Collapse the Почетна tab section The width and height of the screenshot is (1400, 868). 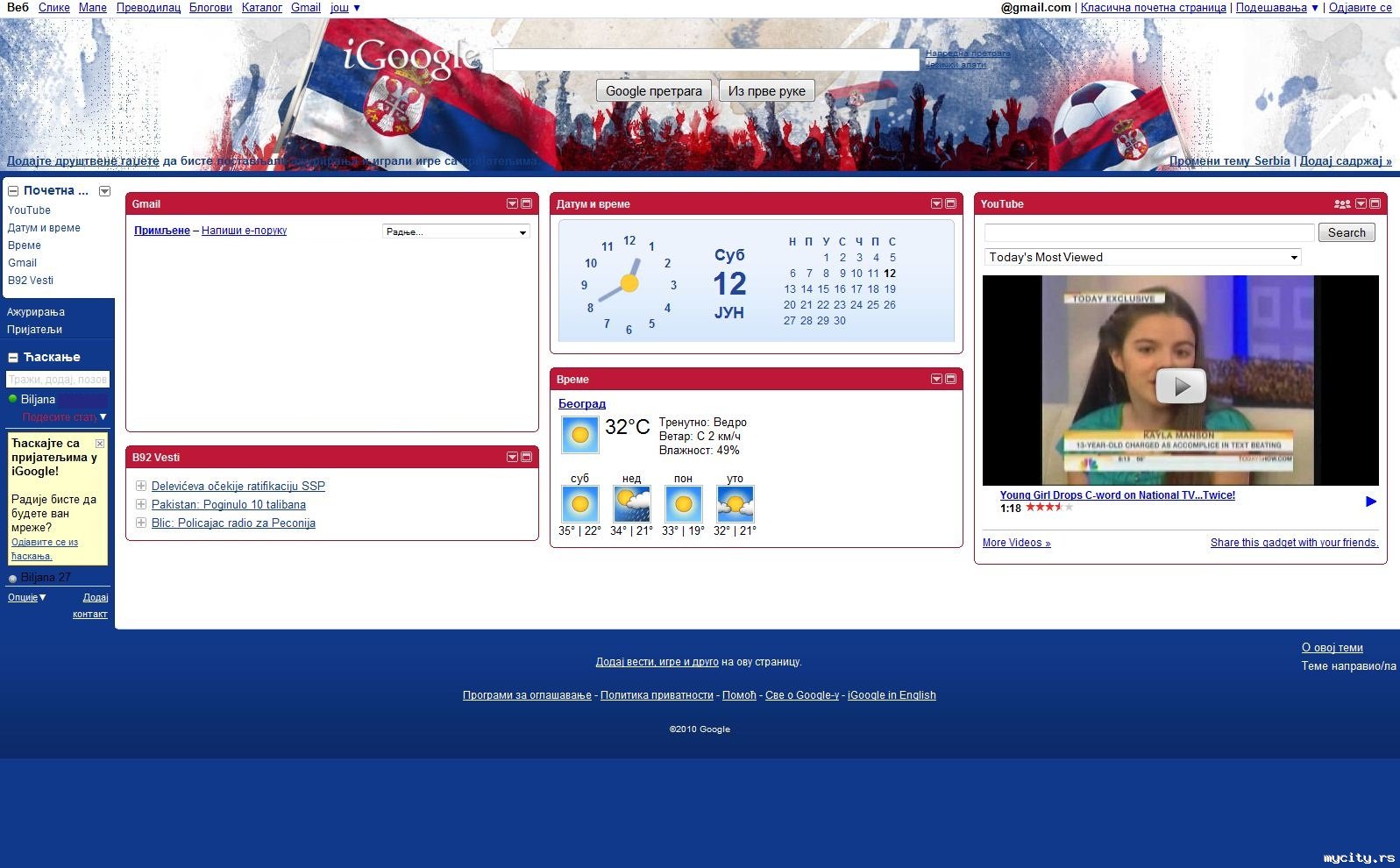(x=13, y=190)
